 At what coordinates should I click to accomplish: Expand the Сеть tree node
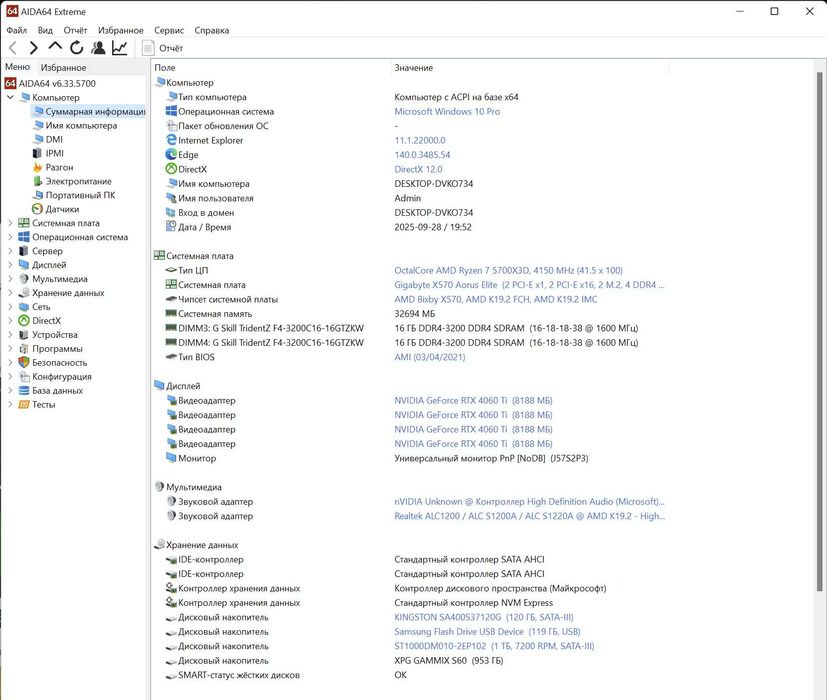click(10, 306)
